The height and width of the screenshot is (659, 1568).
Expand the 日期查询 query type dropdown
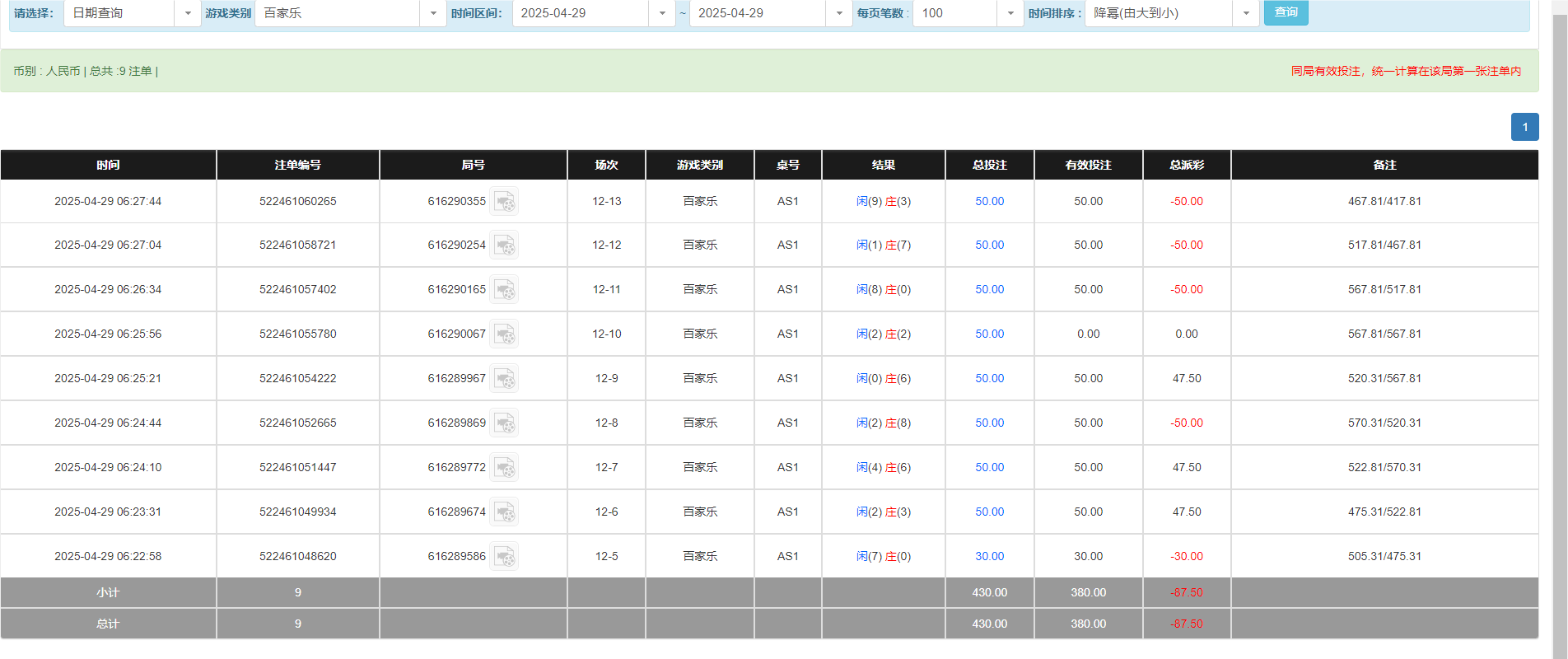point(188,13)
